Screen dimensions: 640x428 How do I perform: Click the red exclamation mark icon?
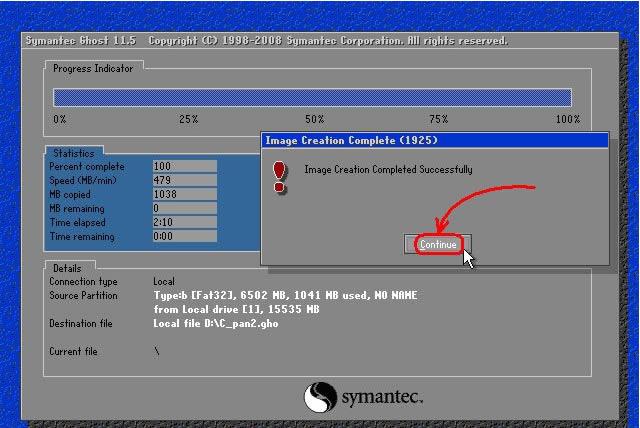[x=280, y=177]
